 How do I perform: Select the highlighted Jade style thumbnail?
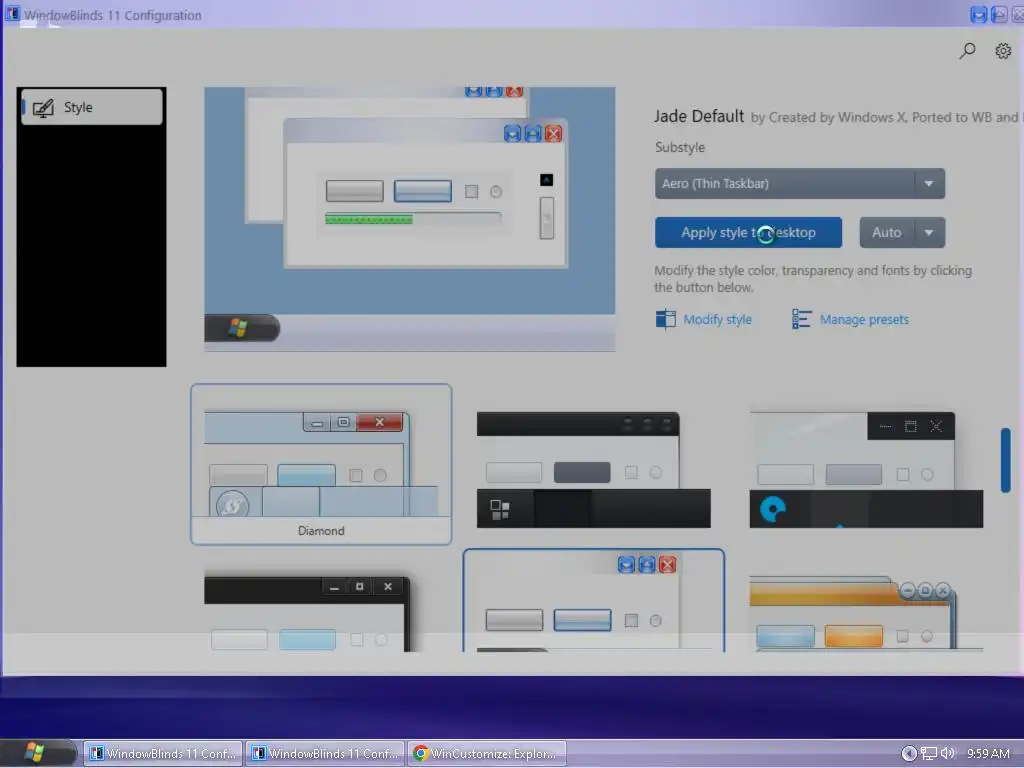pos(594,601)
